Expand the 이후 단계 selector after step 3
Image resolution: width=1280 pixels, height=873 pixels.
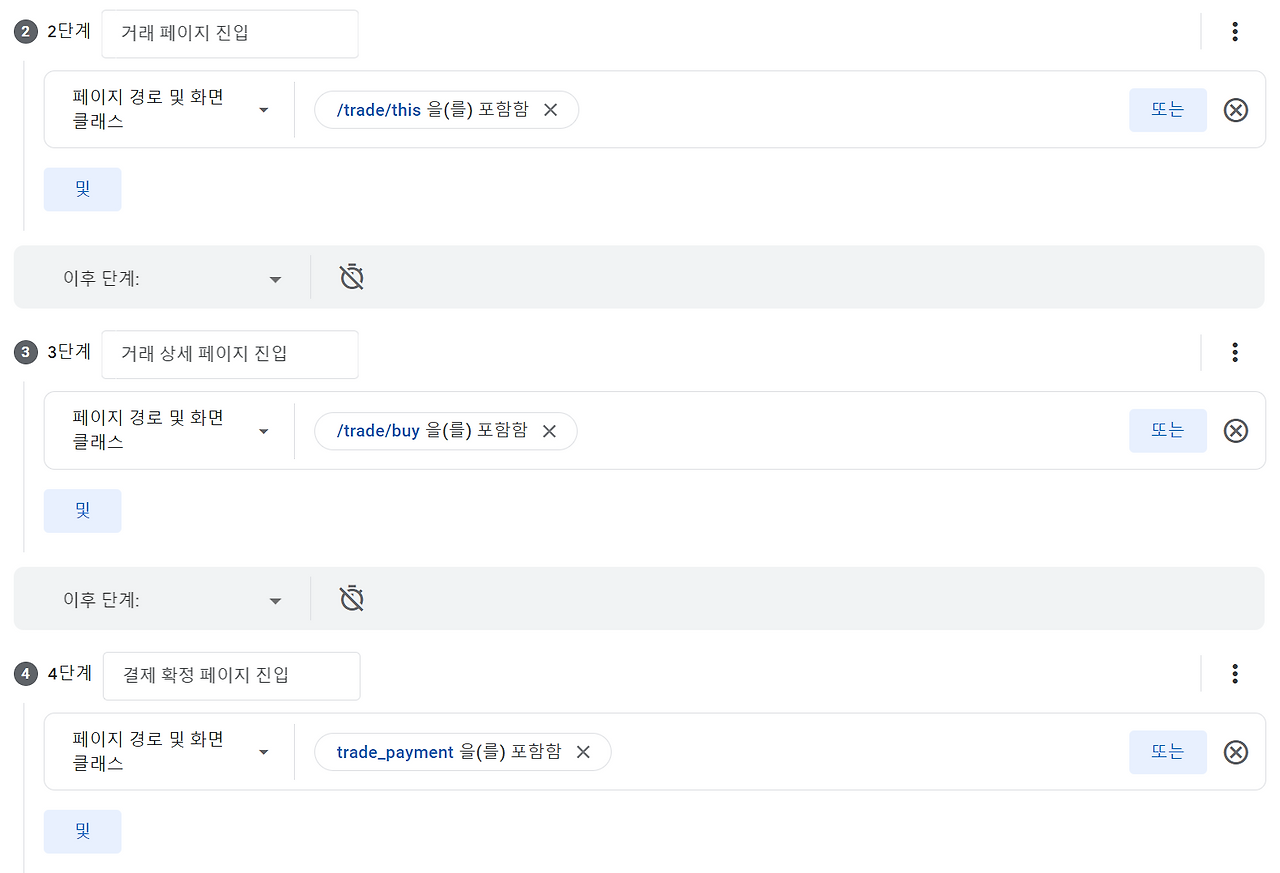coord(275,600)
